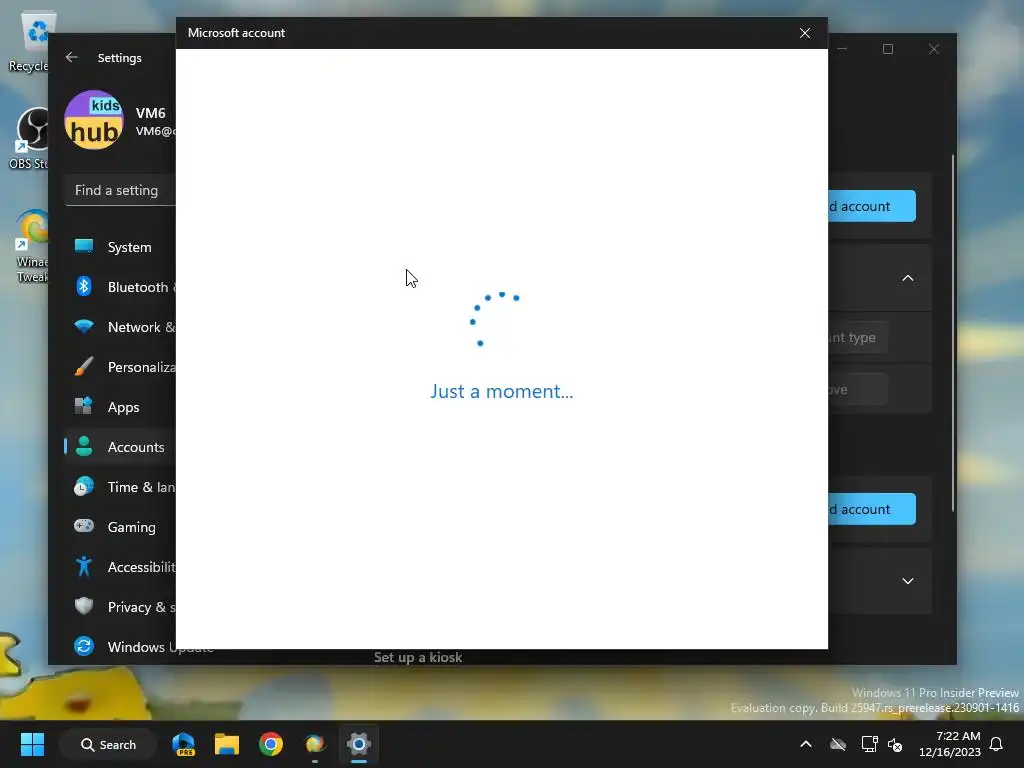Open Privacy & security settings
The width and height of the screenshot is (1024, 768).
(120, 607)
